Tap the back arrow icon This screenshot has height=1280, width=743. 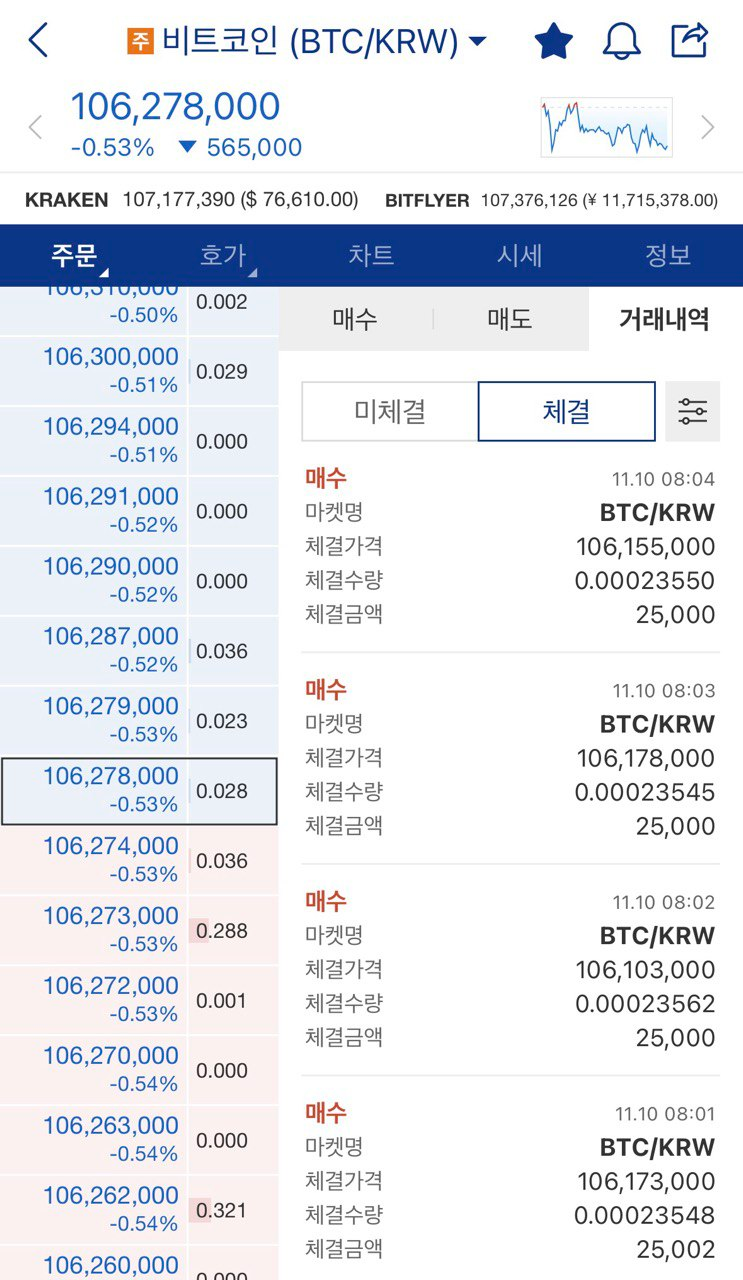coord(38,41)
